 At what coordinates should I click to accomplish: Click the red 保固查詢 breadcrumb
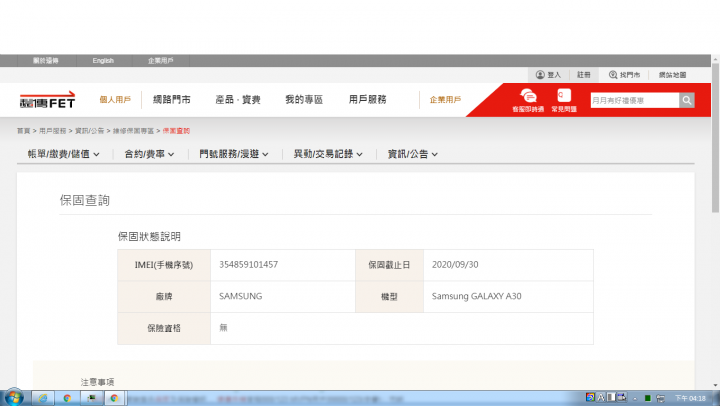click(176, 131)
